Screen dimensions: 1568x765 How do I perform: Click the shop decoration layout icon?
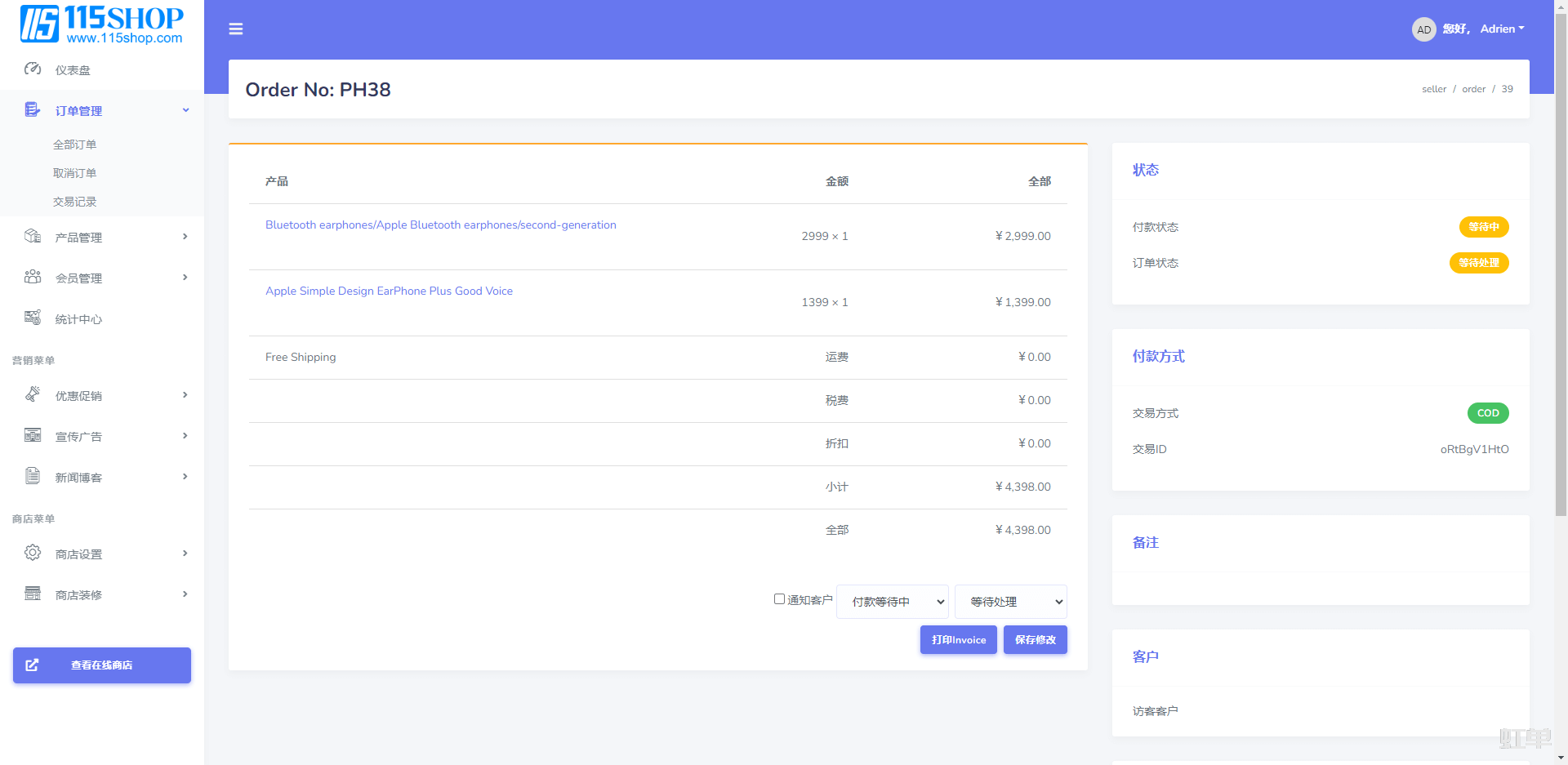pyautogui.click(x=33, y=594)
